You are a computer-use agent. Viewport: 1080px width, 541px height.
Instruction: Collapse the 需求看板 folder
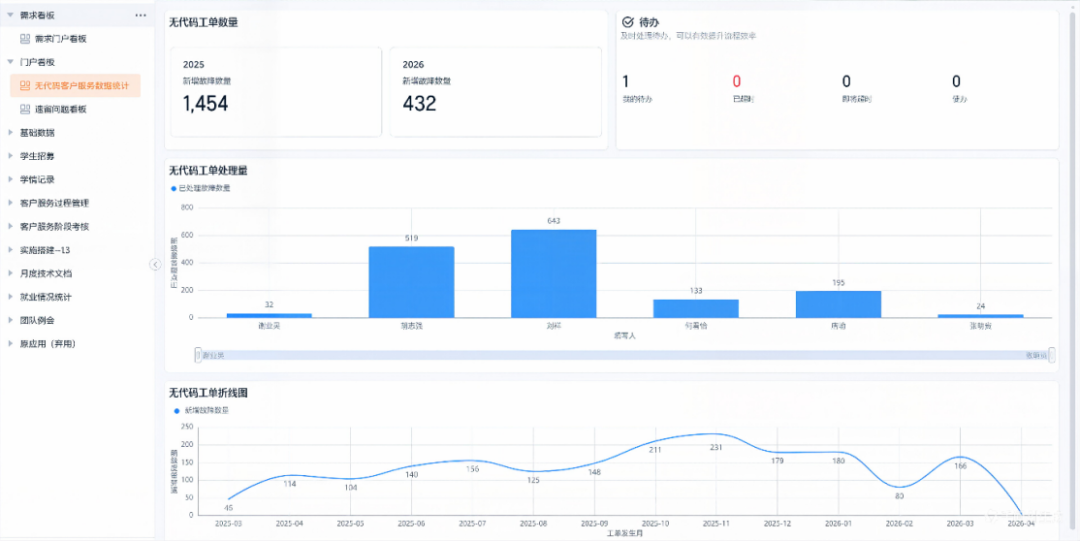[10, 15]
